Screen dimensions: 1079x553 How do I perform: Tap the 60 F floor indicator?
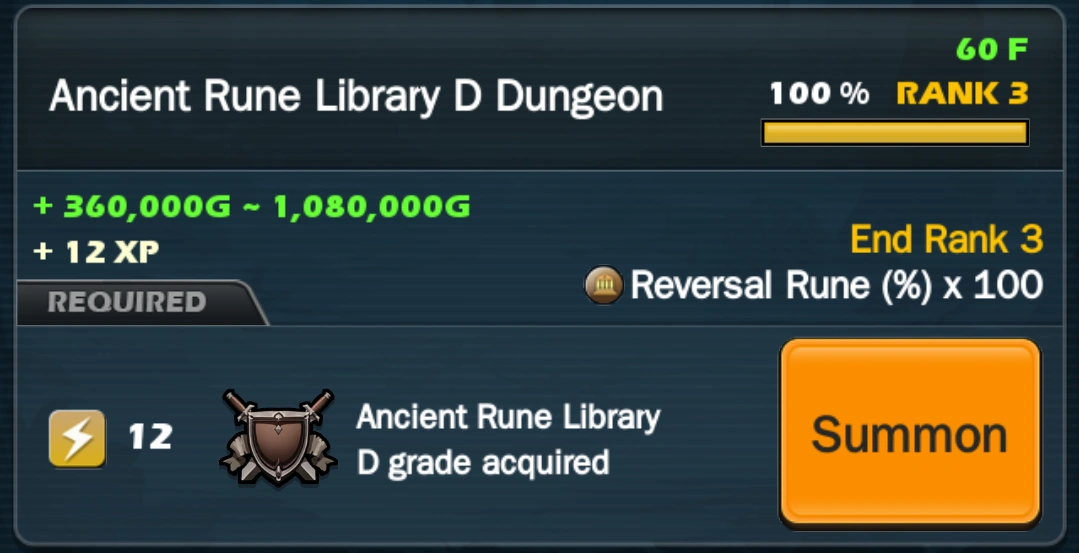coord(992,50)
